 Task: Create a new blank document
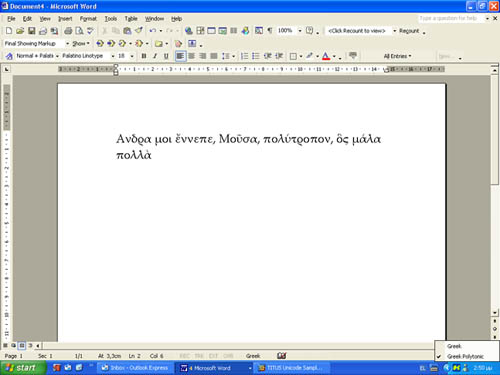tap(9, 31)
